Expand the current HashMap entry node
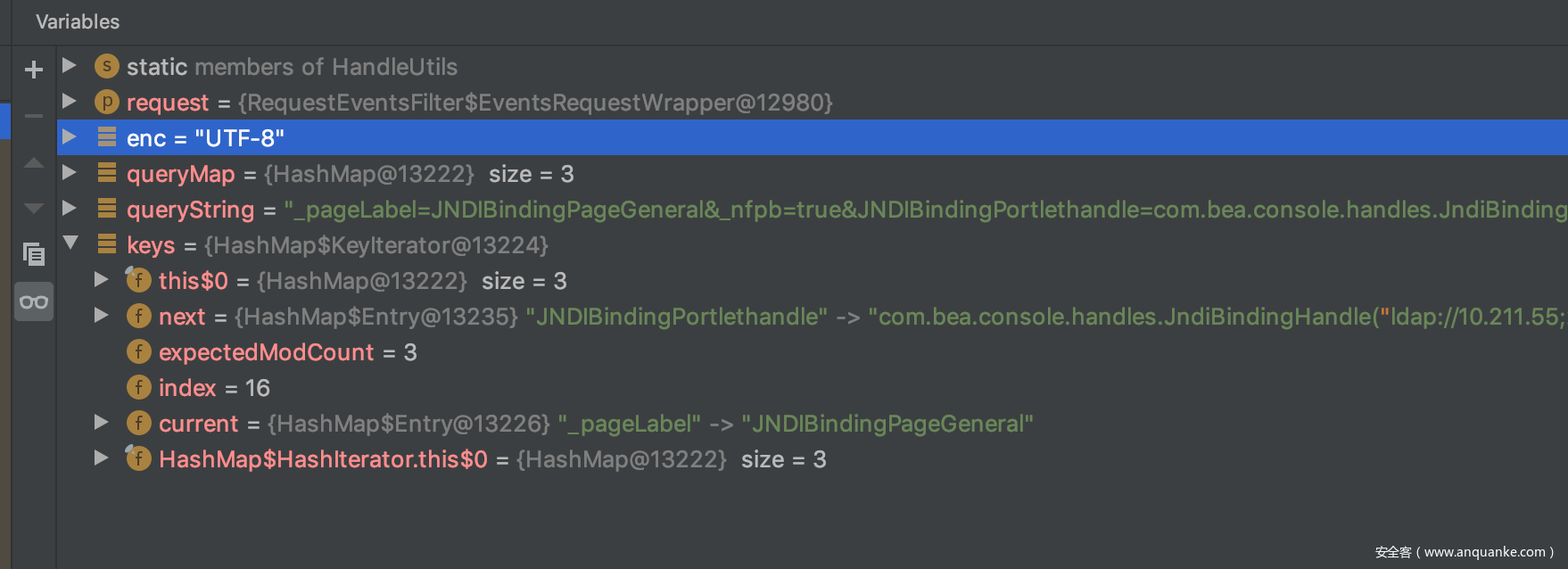Viewport: 1568px width, 569px height. pyautogui.click(x=102, y=423)
